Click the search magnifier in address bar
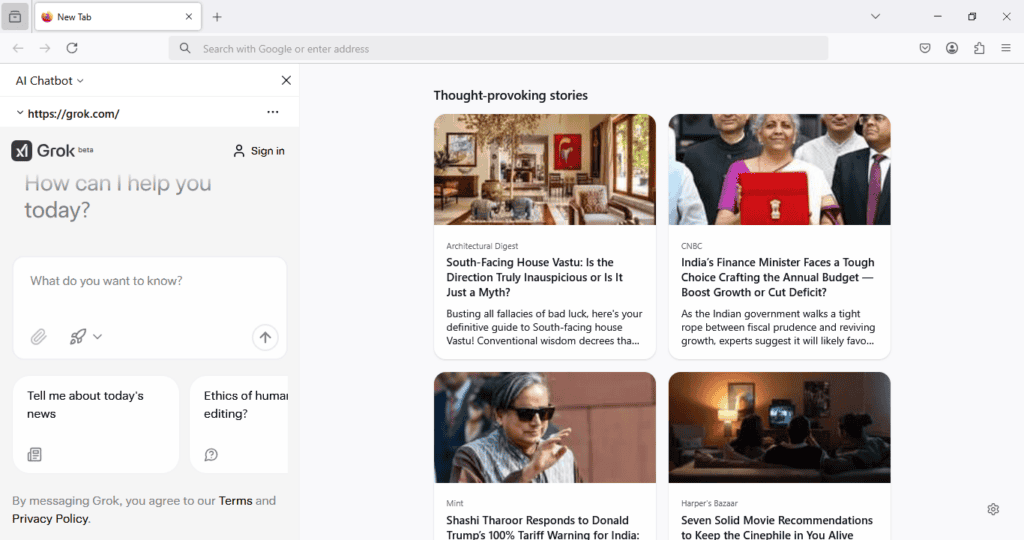1024x540 pixels. click(185, 48)
